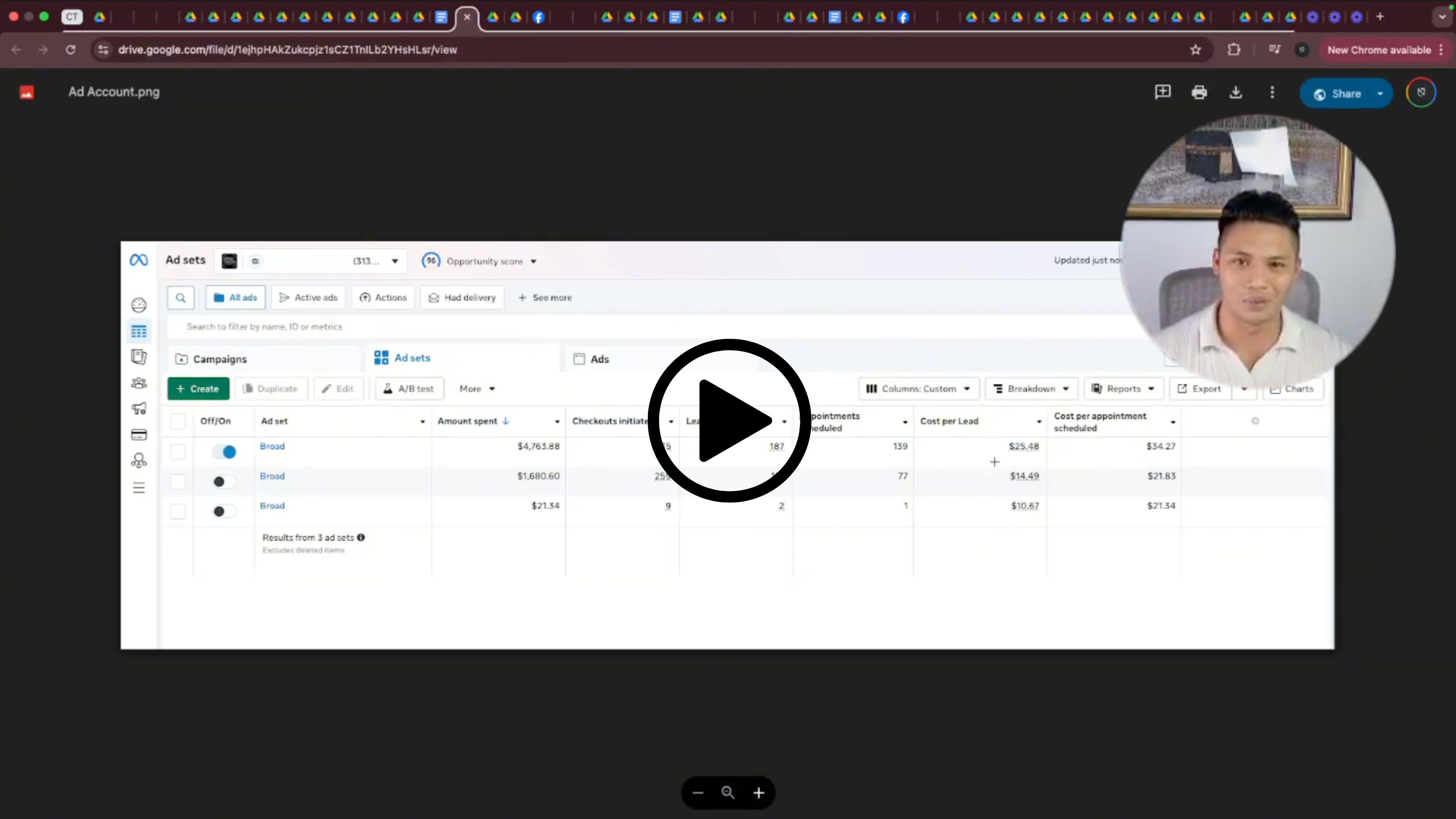The height and width of the screenshot is (819, 1456).
Task: Bookmark this page with star icon
Action: click(x=1195, y=50)
